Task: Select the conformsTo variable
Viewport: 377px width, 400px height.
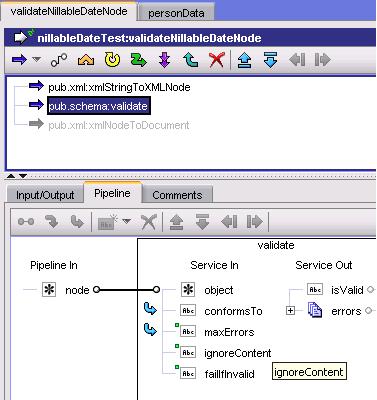Action: point(233,311)
